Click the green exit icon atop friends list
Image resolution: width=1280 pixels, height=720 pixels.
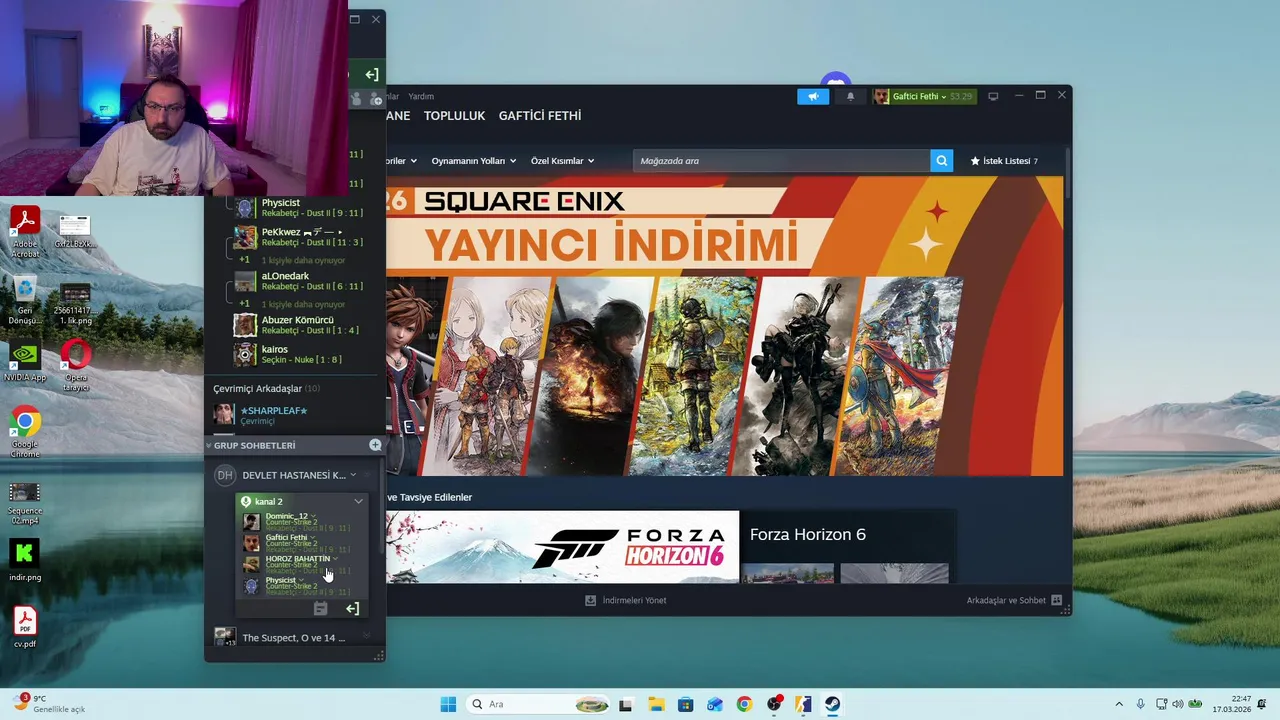[371, 74]
